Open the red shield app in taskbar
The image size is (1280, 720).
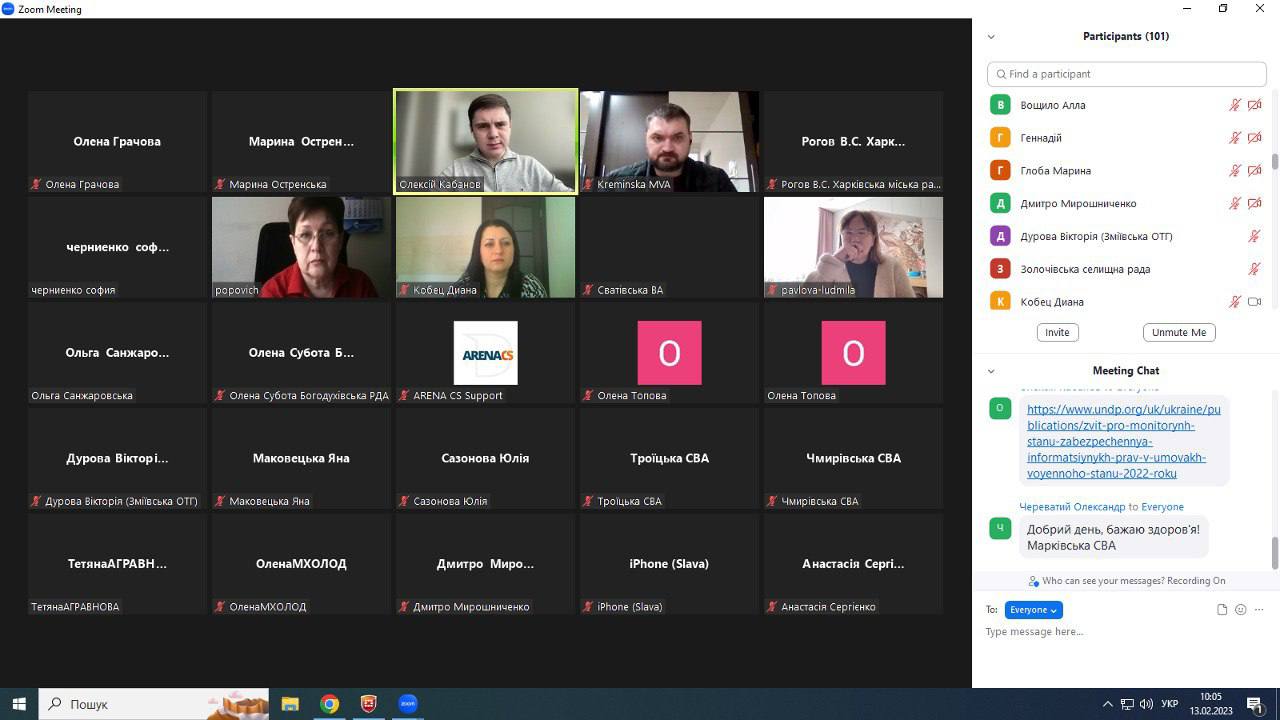click(369, 704)
